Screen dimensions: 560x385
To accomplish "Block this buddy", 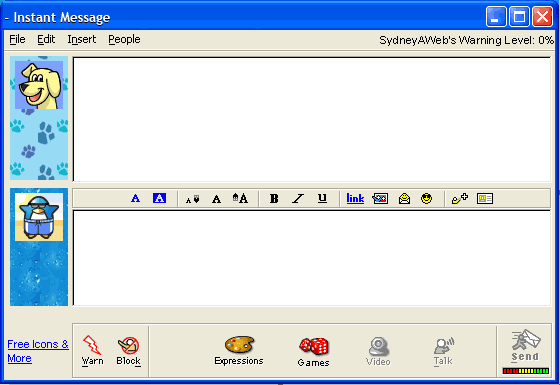I will [x=129, y=351].
